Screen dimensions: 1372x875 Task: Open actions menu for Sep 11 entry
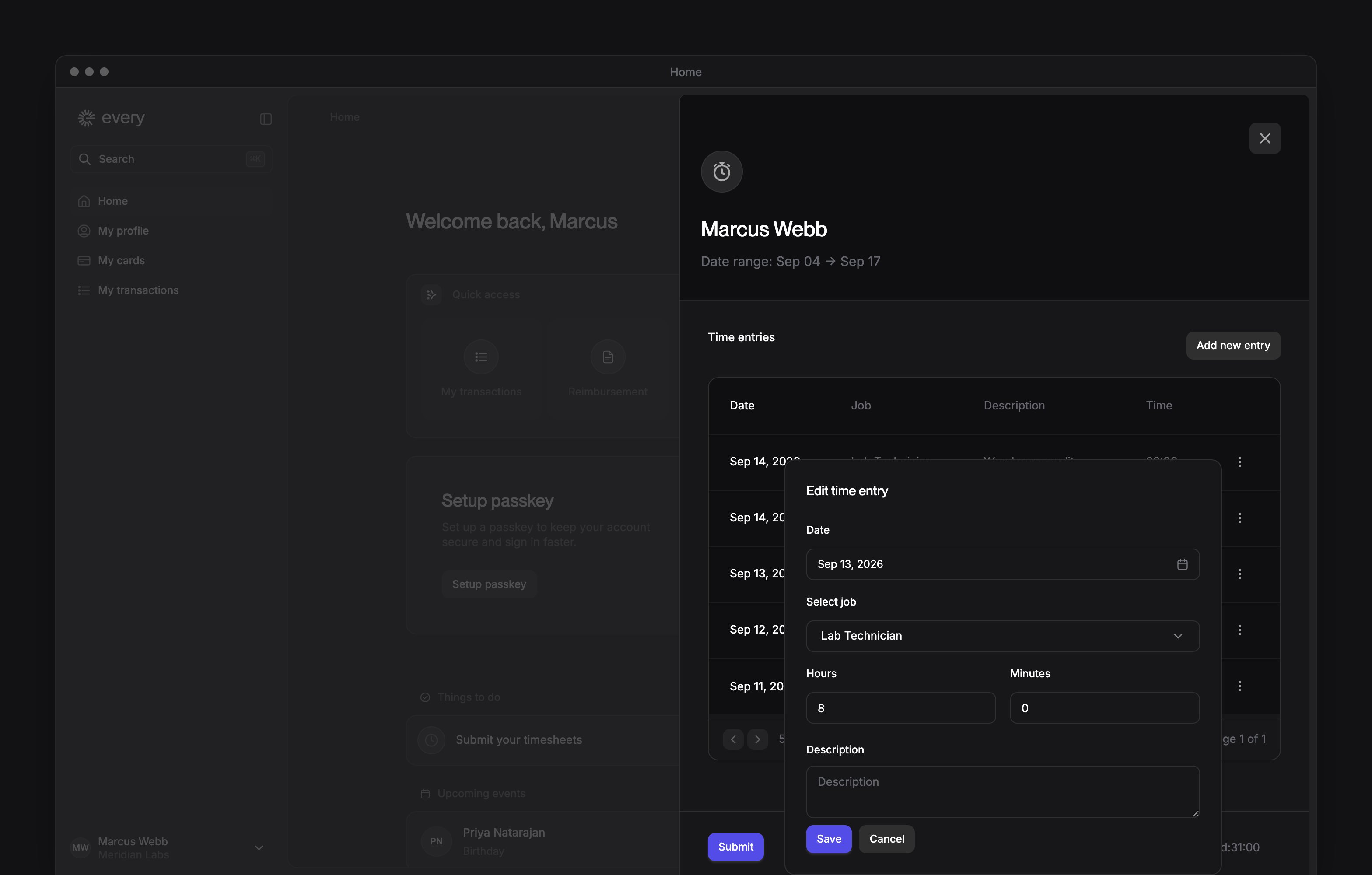coord(1239,686)
